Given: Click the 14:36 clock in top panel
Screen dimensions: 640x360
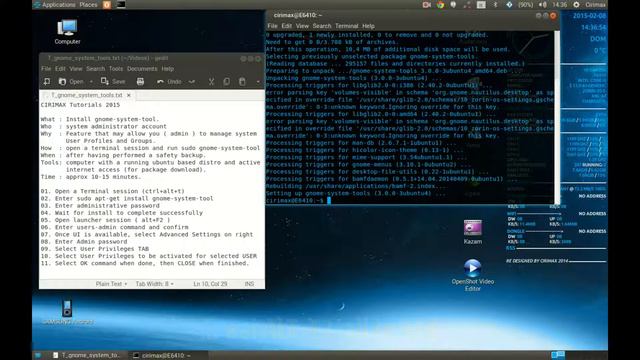Looking at the screenshot, I should tap(560, 4).
